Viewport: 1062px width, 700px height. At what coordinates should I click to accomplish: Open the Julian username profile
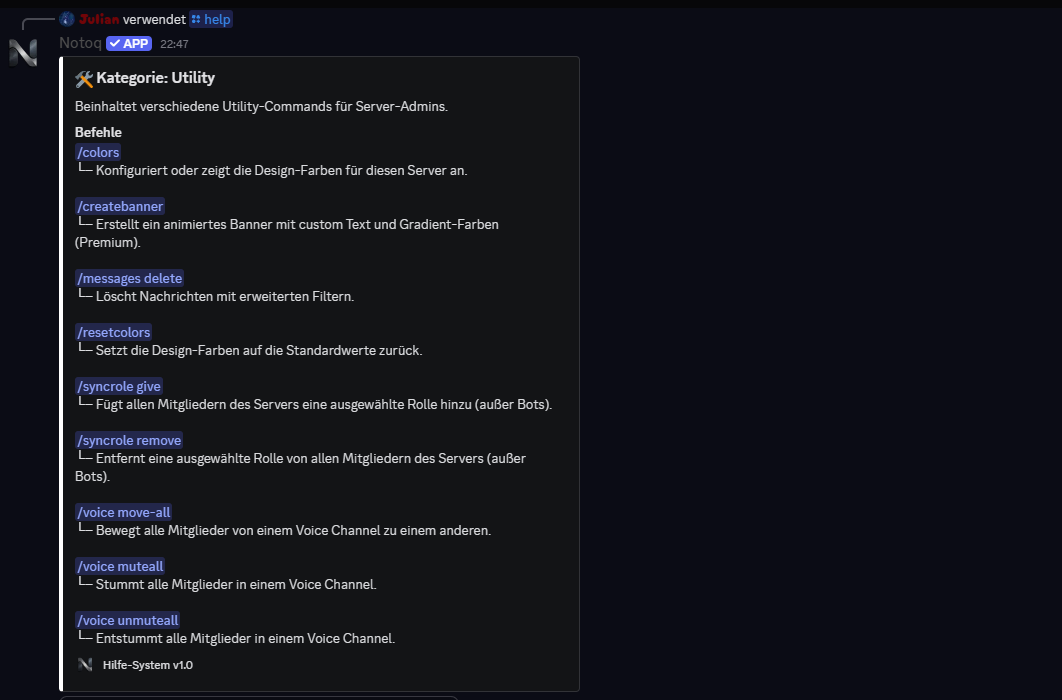coord(99,19)
